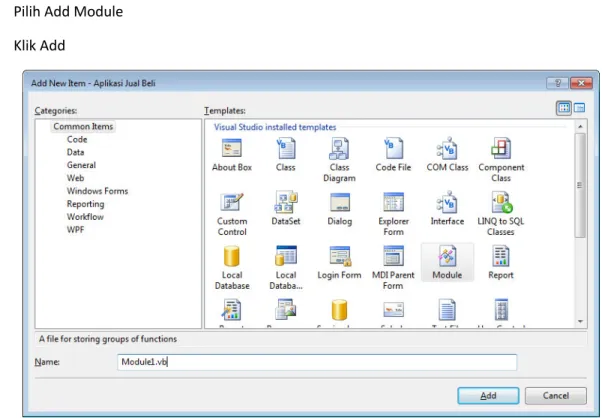Click the bar-chart wizard icon in bottom row
The width and height of the screenshot is (602, 418).
232,309
